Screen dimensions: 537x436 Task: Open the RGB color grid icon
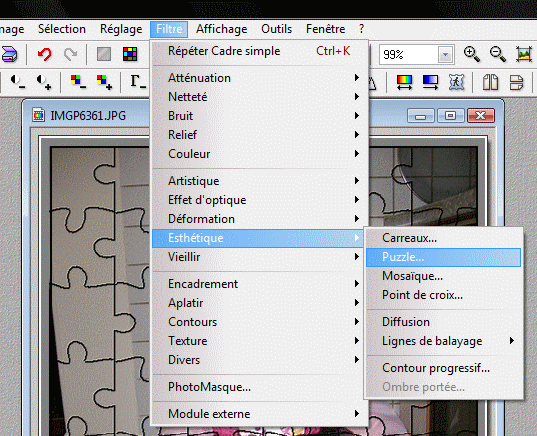[x=130, y=54]
